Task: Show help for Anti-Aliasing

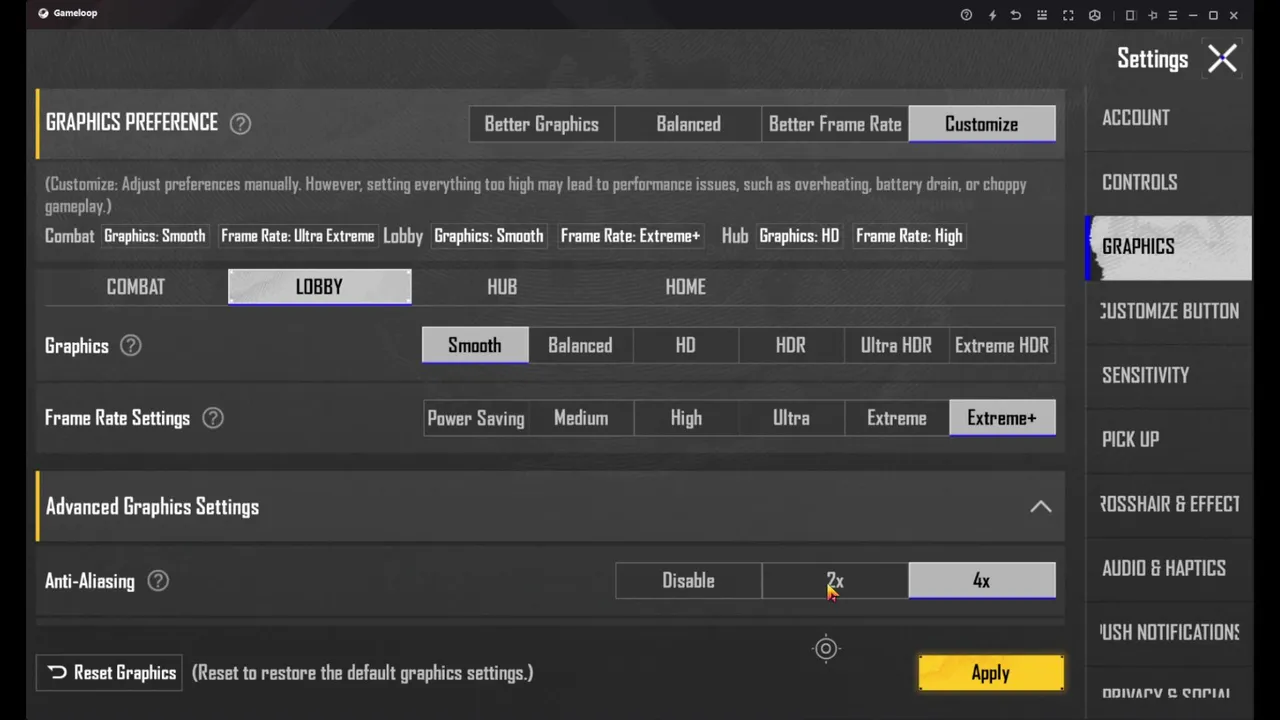Action: point(158,581)
